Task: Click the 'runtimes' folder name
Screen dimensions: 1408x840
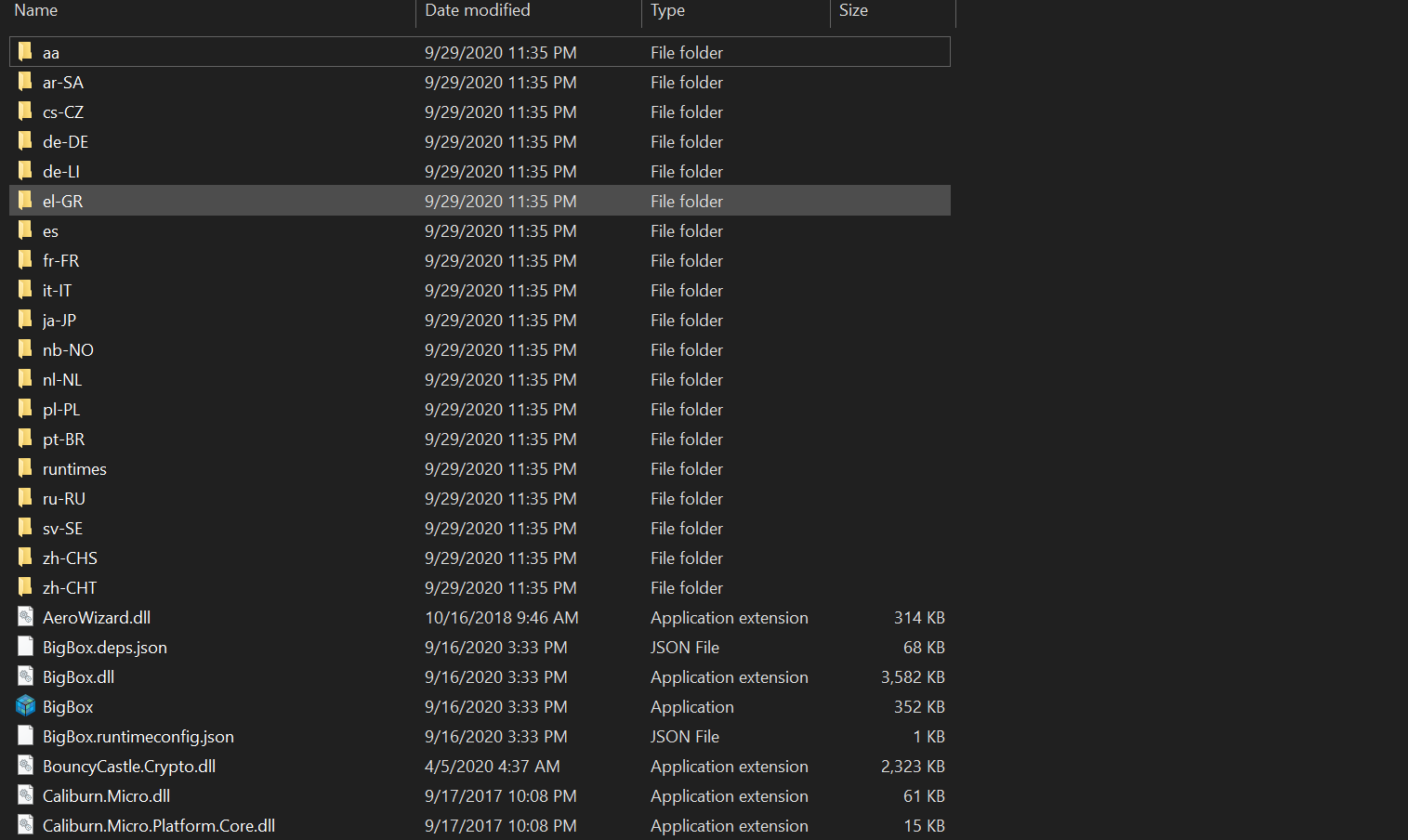Action: [74, 469]
